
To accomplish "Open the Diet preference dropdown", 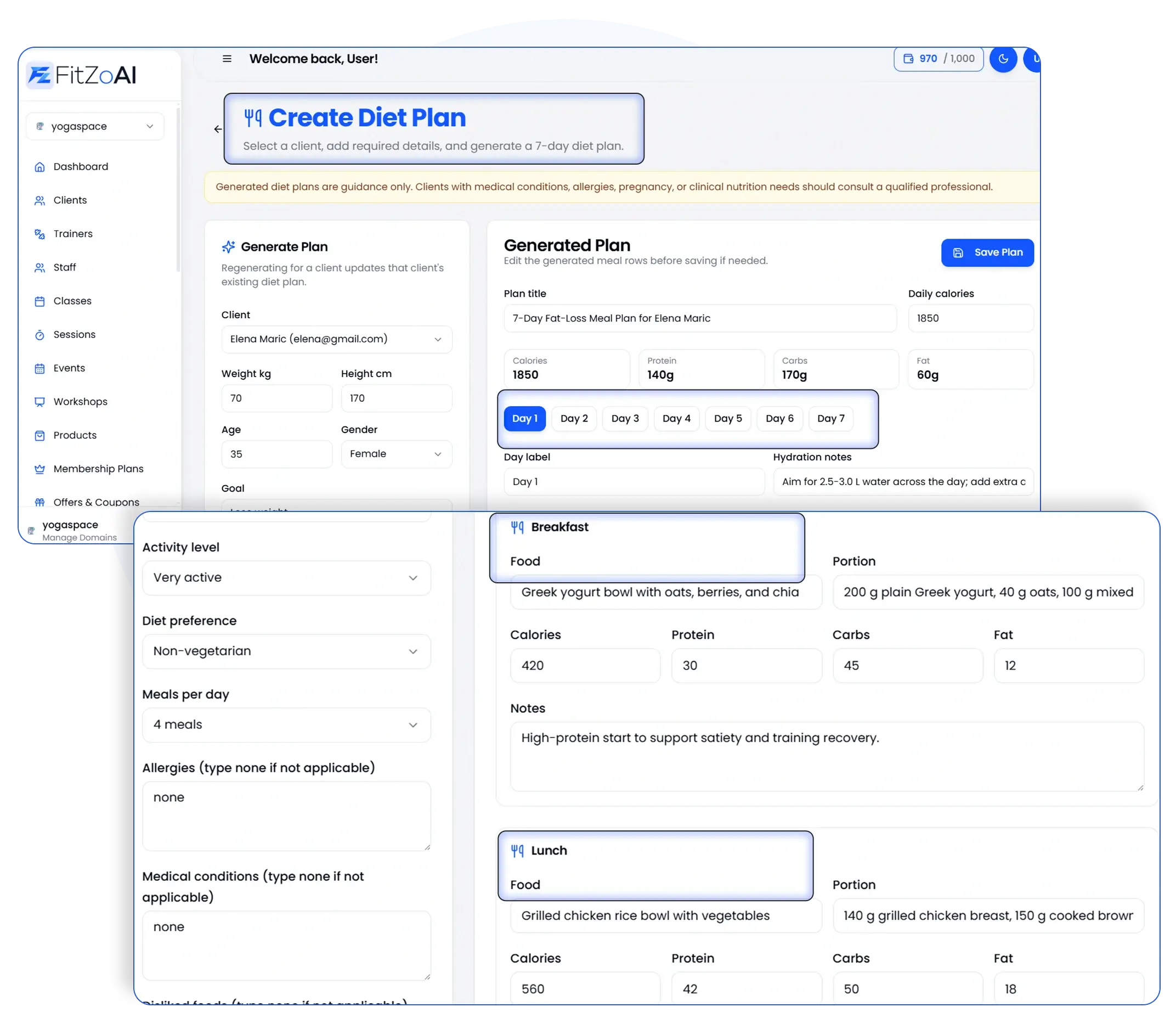I will tap(286, 651).
